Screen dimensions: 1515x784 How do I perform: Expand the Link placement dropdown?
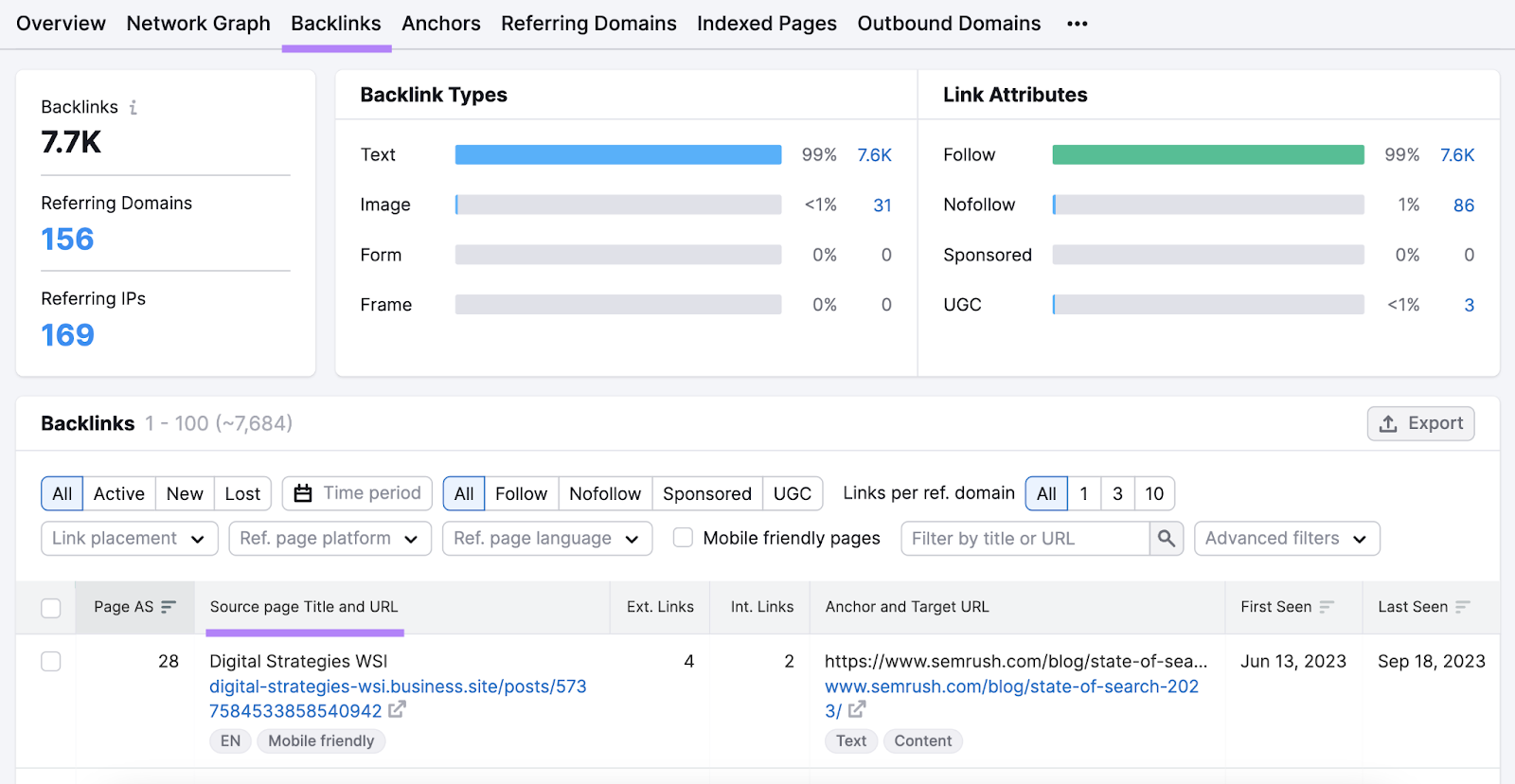point(130,539)
